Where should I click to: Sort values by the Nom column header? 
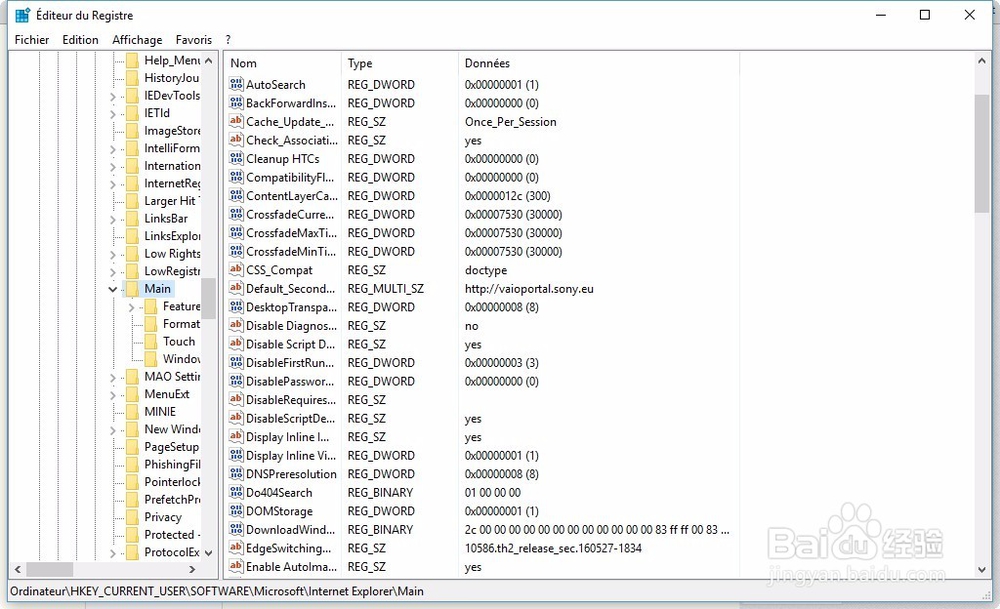283,63
